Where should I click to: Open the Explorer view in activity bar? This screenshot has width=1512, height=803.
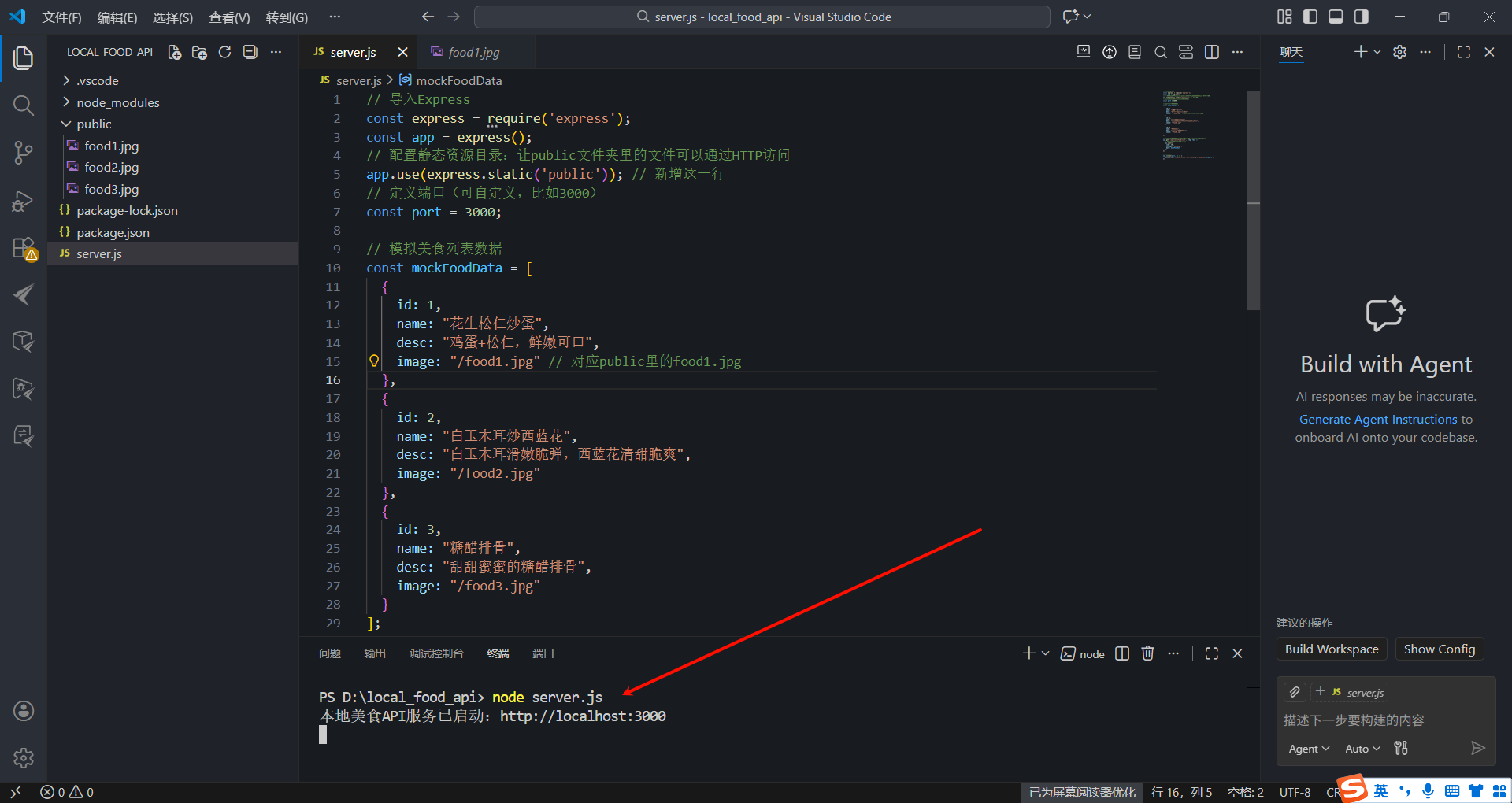click(24, 58)
